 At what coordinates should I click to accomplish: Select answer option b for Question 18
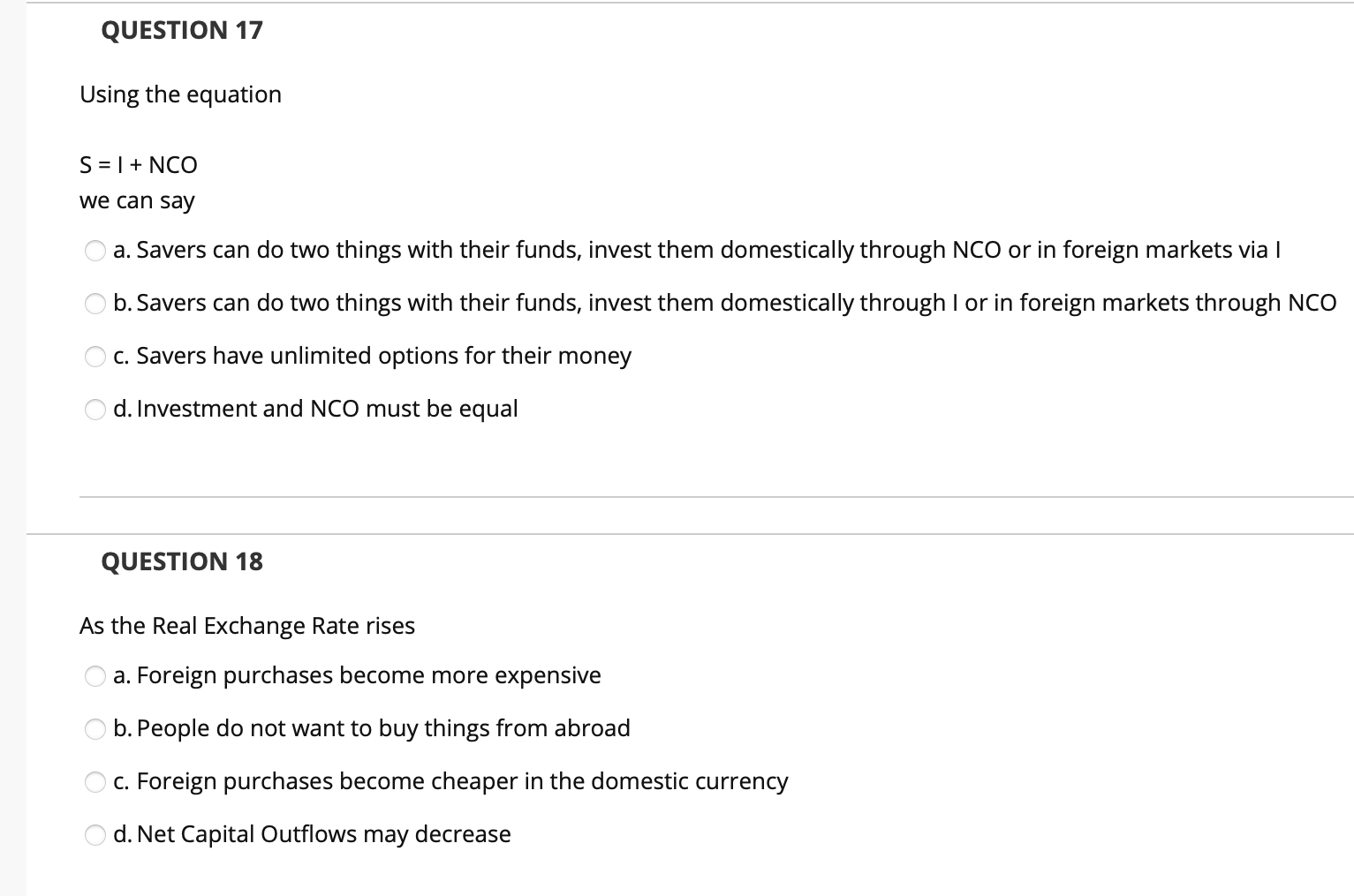click(95, 729)
